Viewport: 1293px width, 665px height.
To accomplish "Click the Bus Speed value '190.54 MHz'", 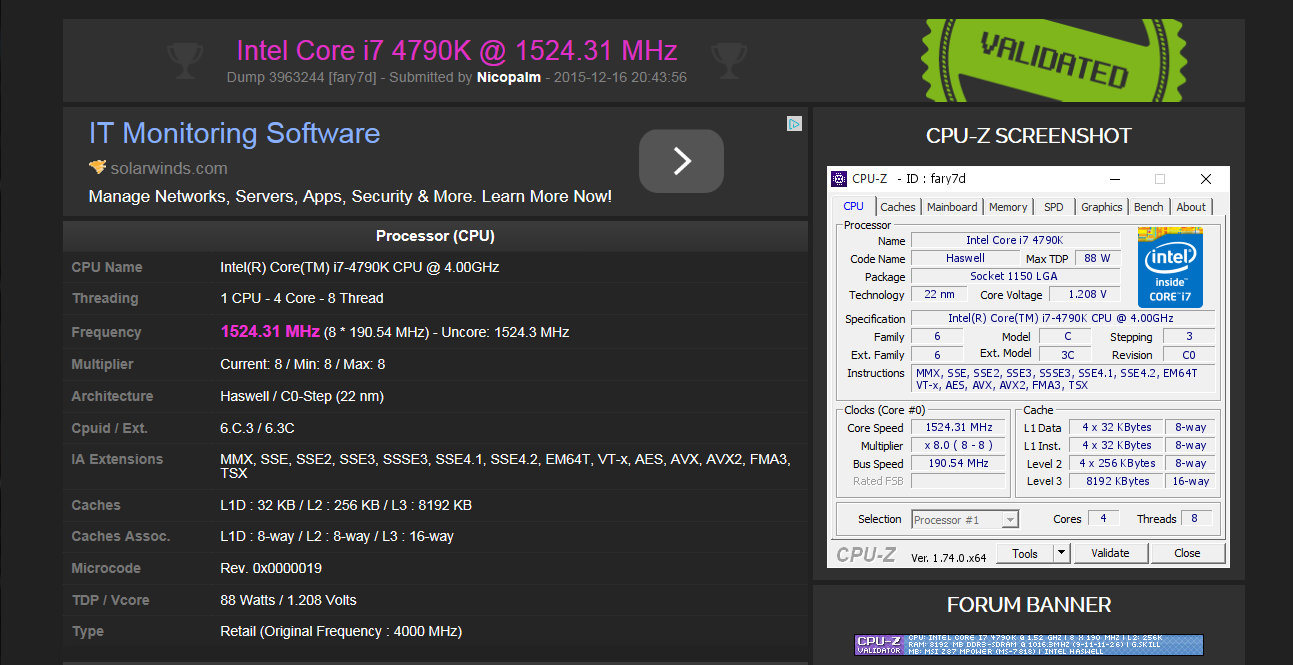I will [x=958, y=463].
